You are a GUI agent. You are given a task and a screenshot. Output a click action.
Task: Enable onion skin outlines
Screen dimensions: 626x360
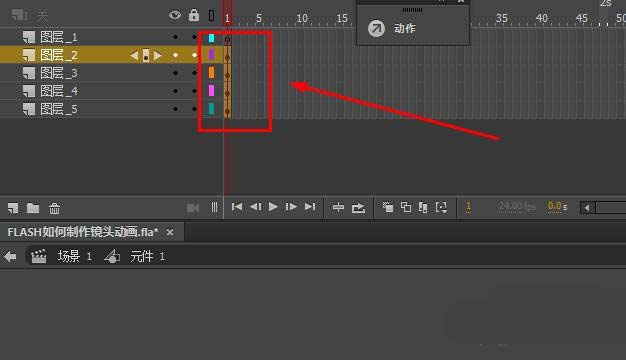click(406, 207)
